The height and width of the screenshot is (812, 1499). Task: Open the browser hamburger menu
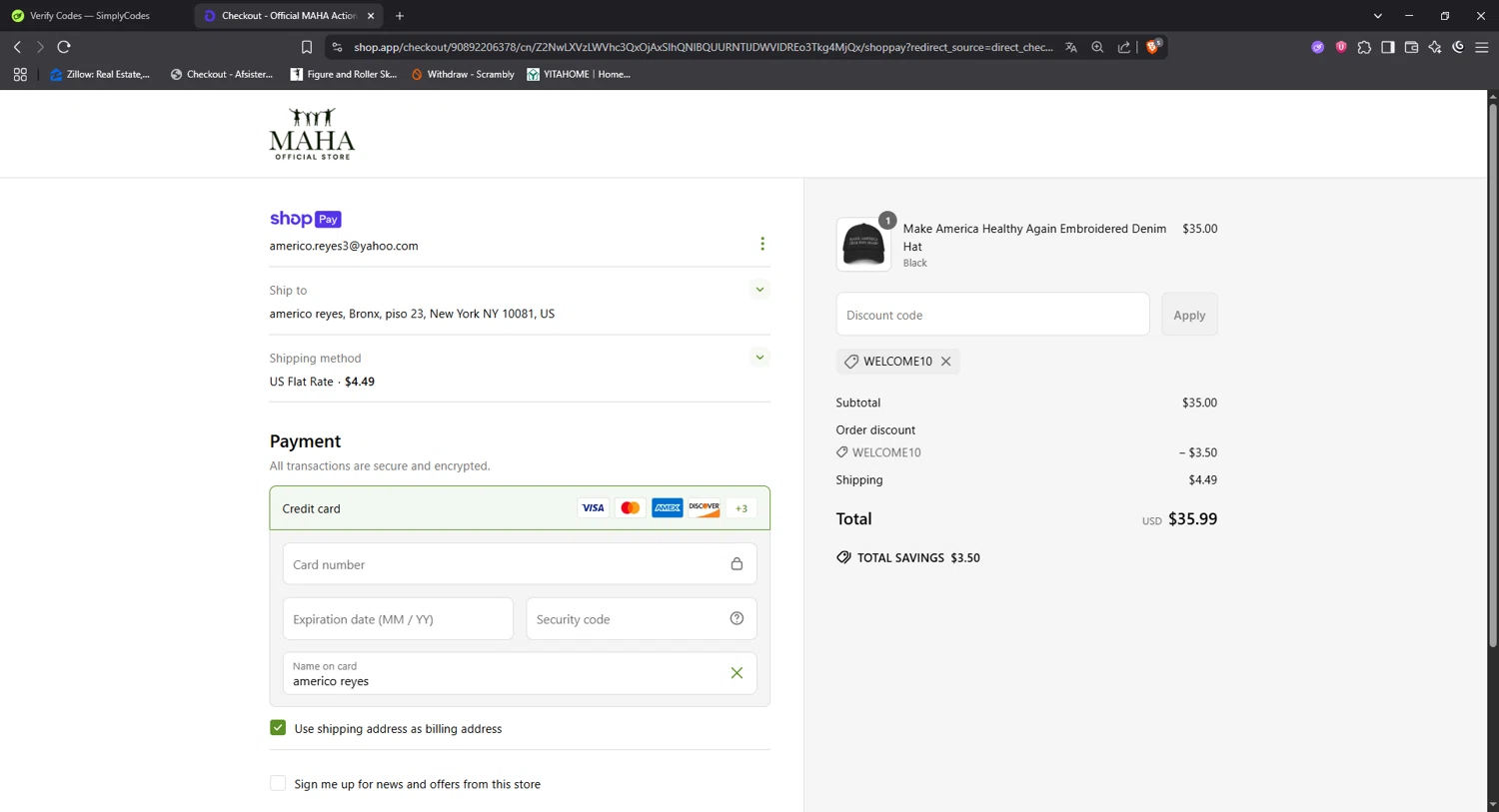point(1482,47)
